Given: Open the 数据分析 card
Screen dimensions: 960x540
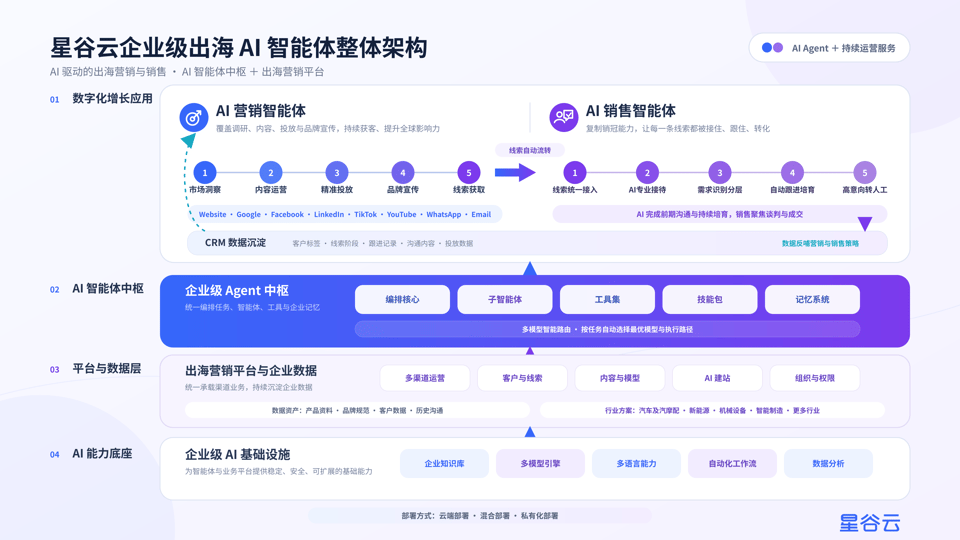Looking at the screenshot, I should (x=828, y=463).
